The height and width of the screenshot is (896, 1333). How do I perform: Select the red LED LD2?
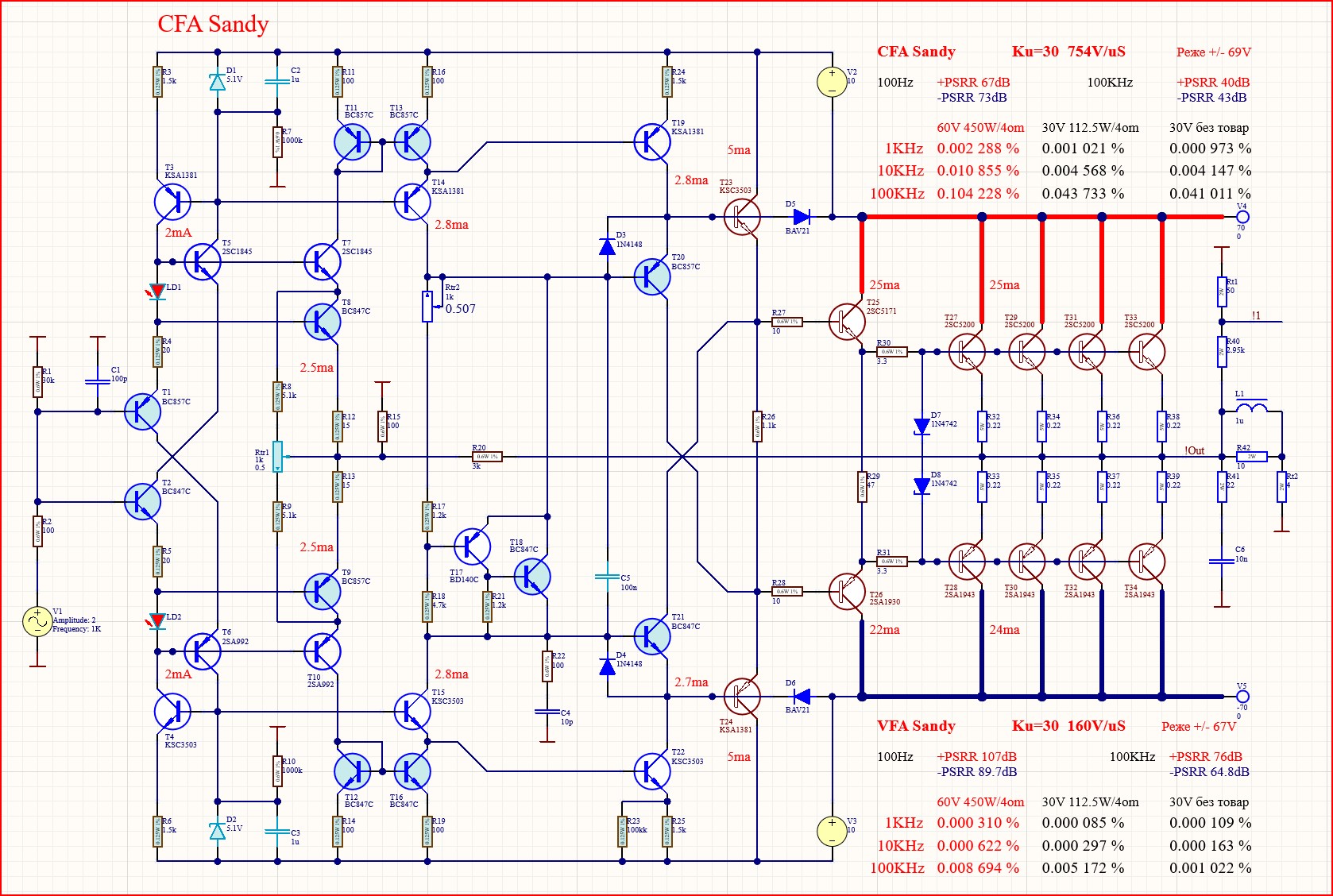point(156,621)
